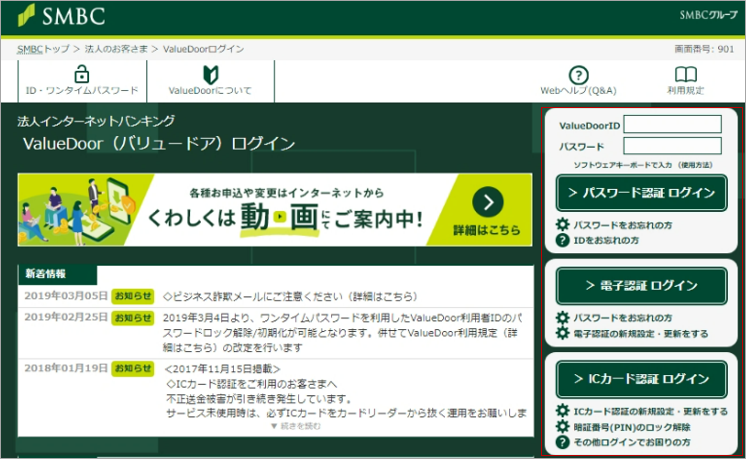The width and height of the screenshot is (748, 459).
Task: Click gear icon beside ICカード認証の新規設定・更新をする
Action: (563, 410)
